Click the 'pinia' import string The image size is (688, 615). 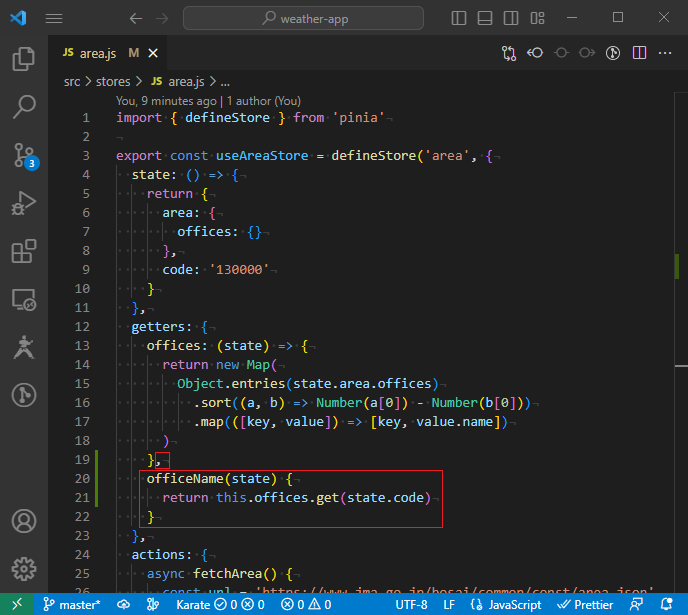point(358,118)
